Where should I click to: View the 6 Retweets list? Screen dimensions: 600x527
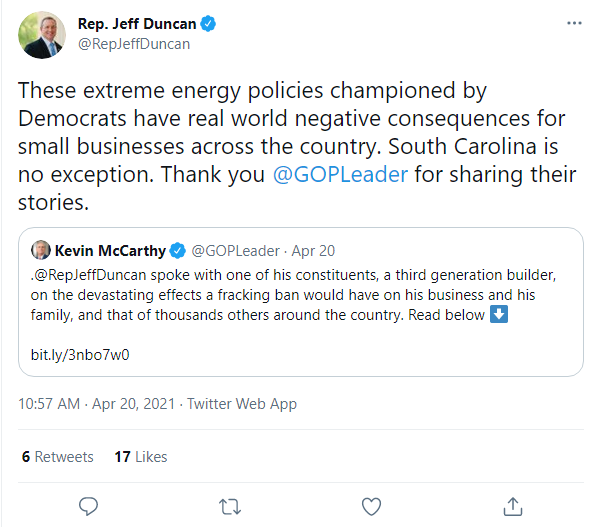tap(58, 456)
